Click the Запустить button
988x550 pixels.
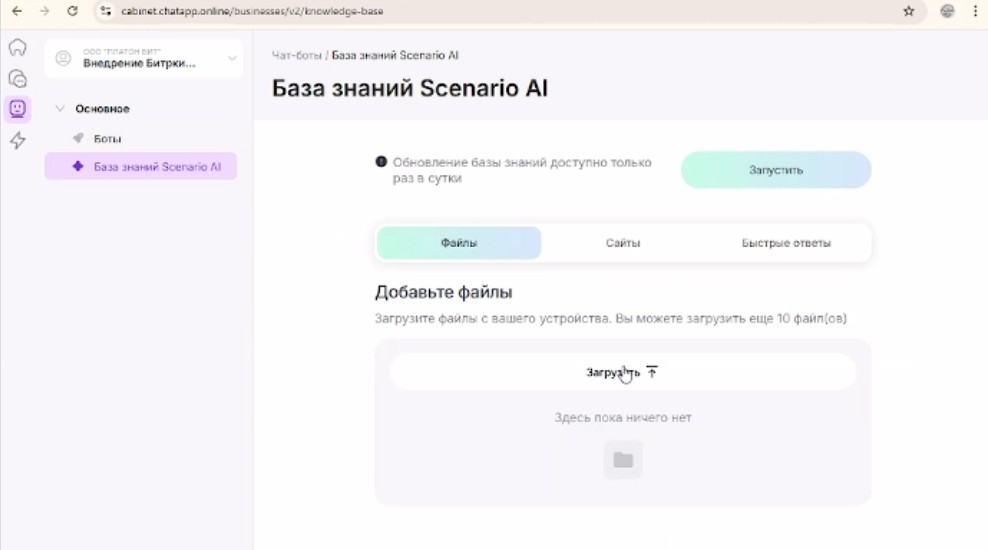(776, 169)
